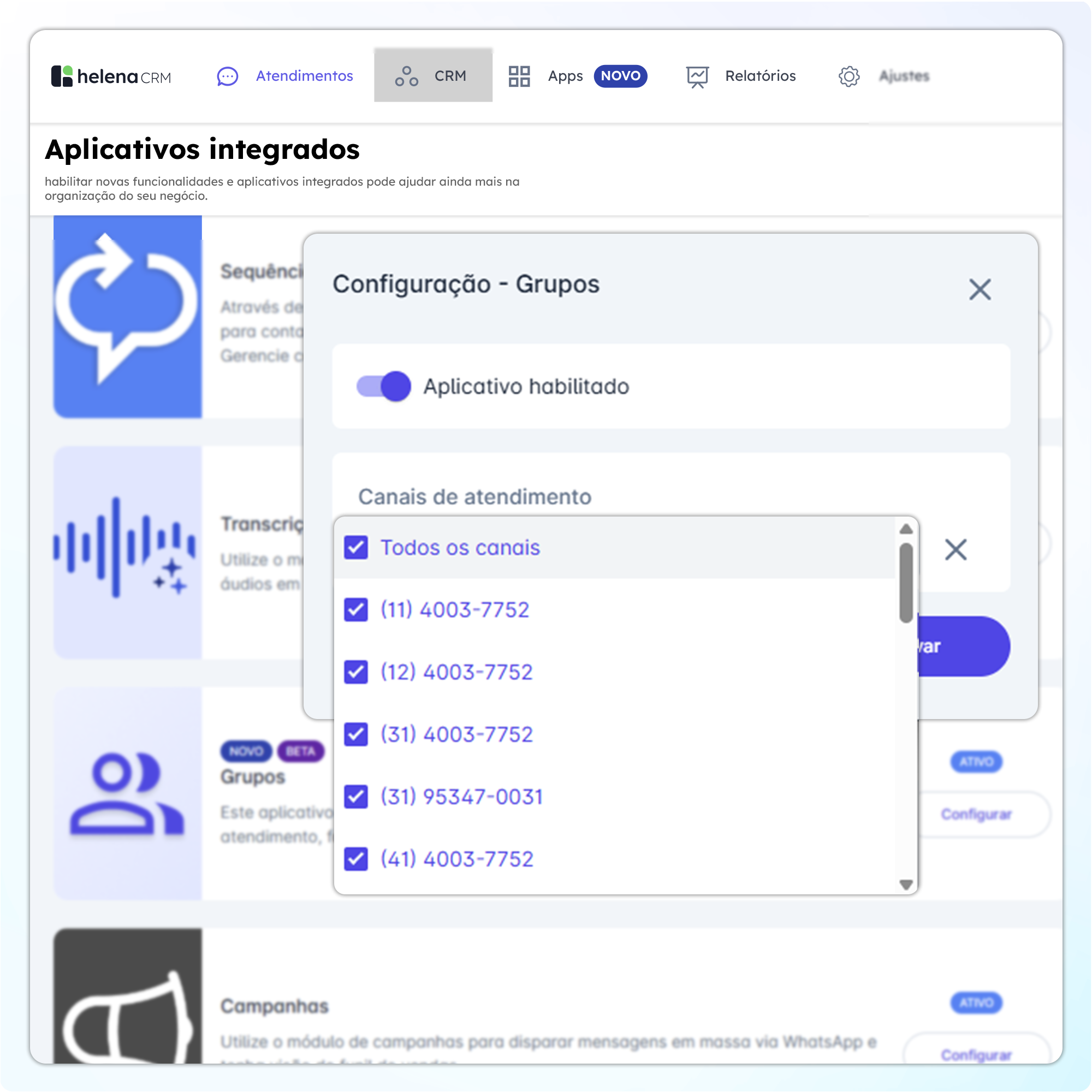Viewport: 1092px width, 1092px height.
Task: Uncheck the Todos os canais checkbox
Action: tap(356, 547)
